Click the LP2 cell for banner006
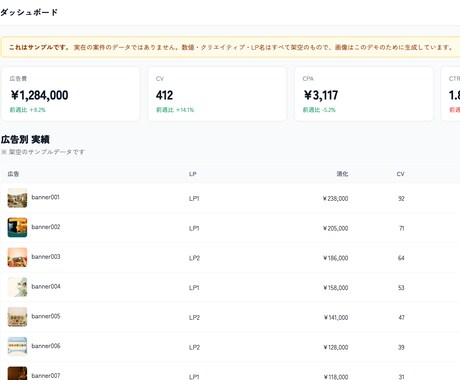Screen dimensions: 460x380 pyautogui.click(x=194, y=347)
